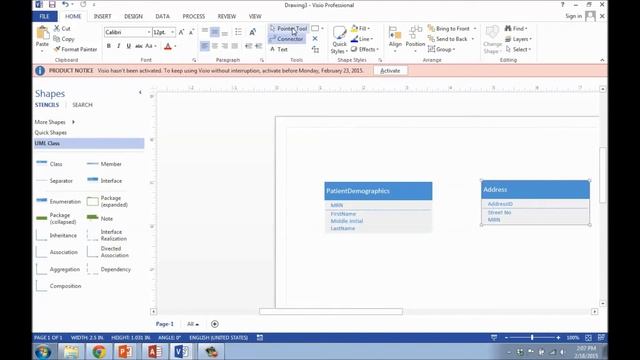Click the Align button

click(395, 40)
